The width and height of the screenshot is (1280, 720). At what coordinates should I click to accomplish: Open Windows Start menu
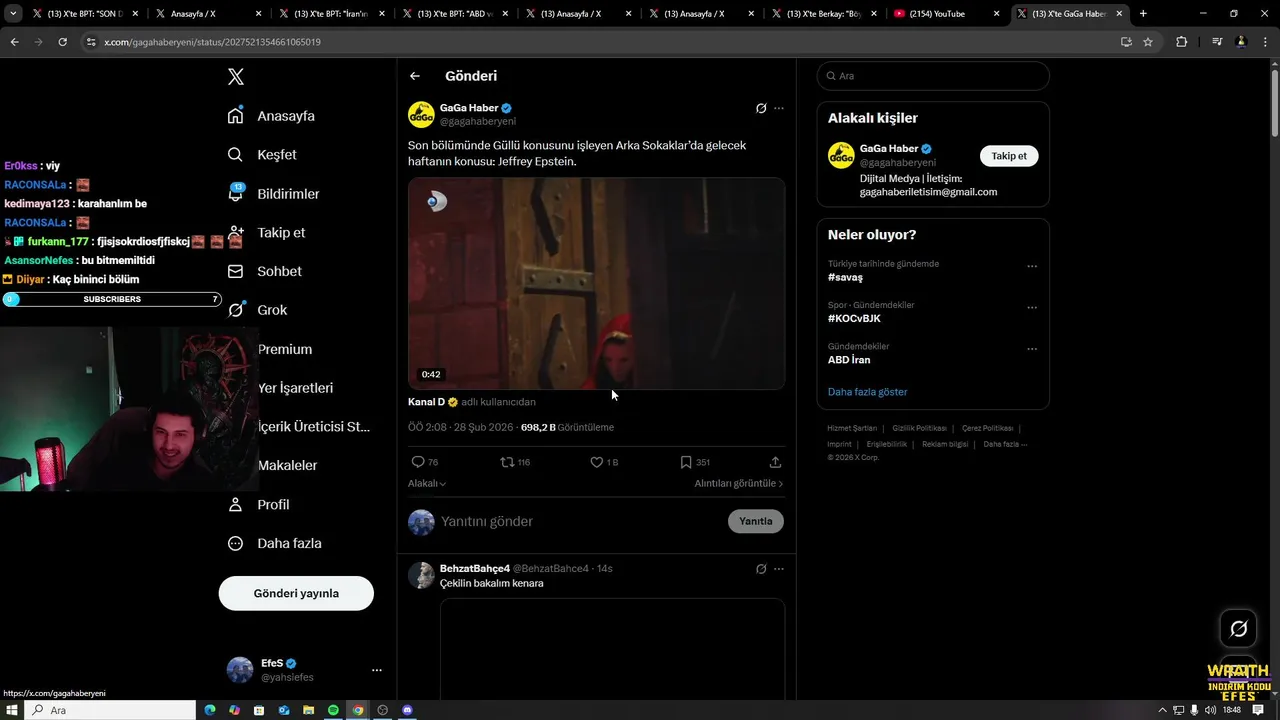12,710
